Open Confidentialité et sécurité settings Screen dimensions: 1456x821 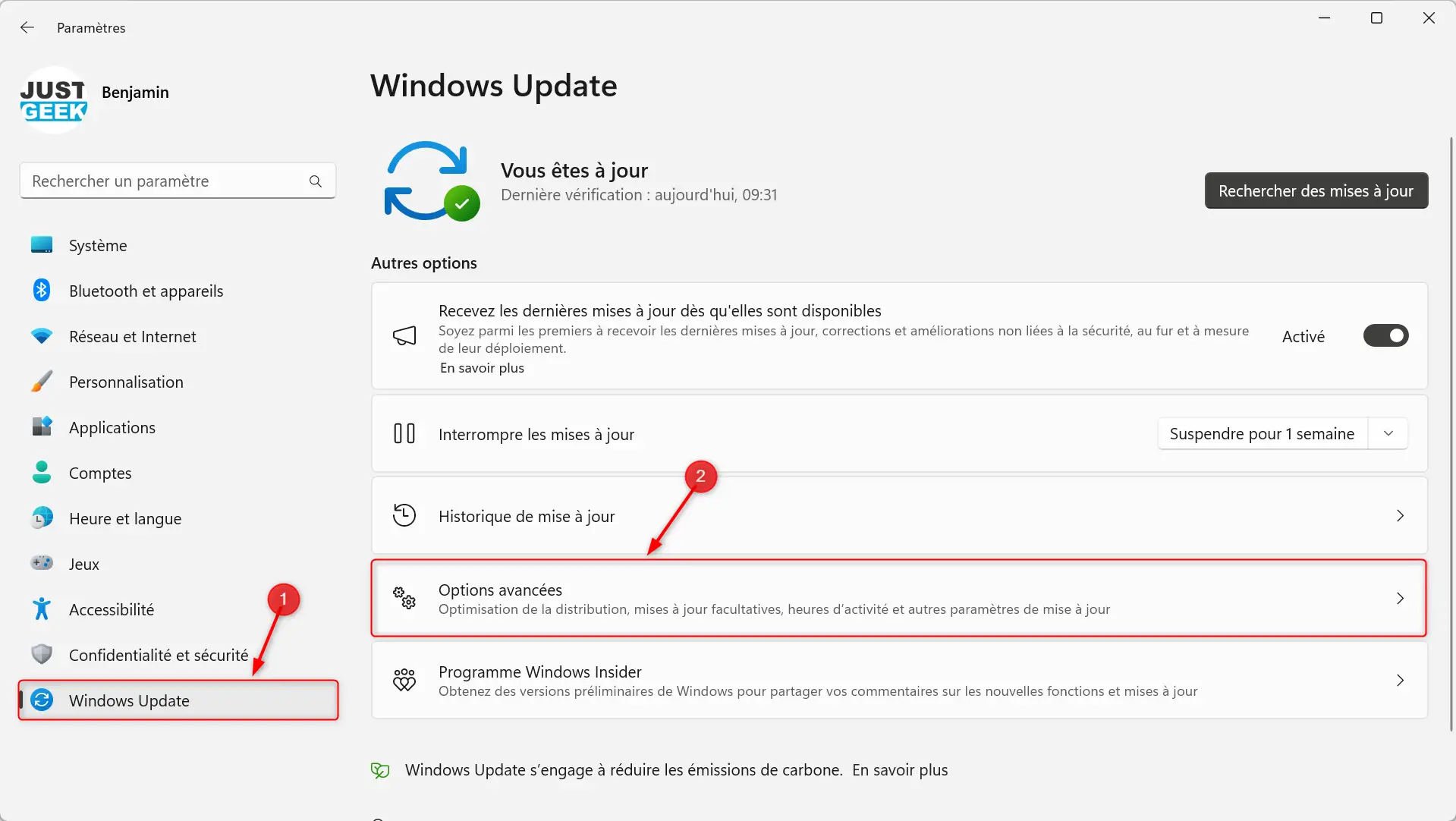(x=178, y=655)
